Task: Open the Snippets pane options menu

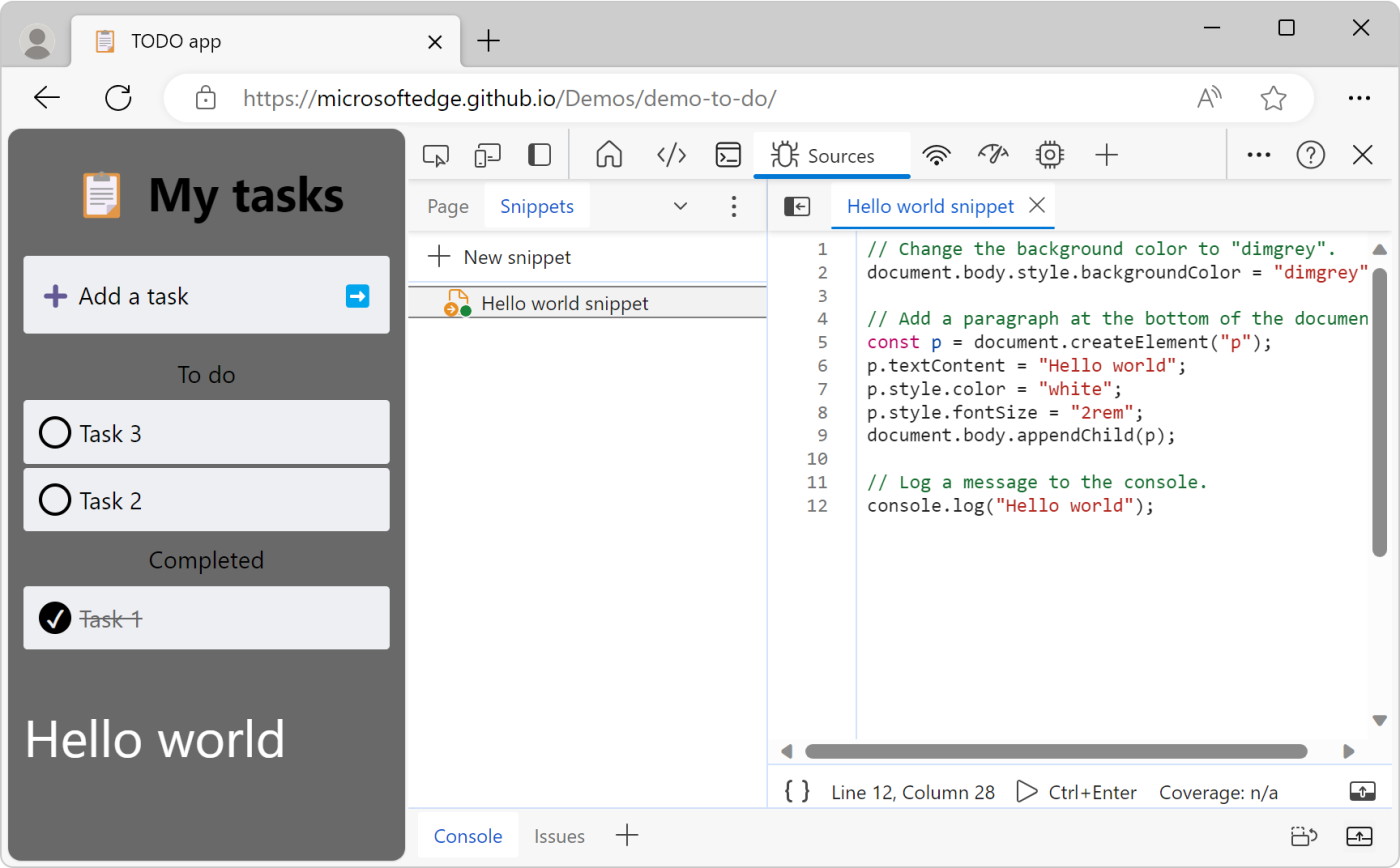Action: [734, 206]
